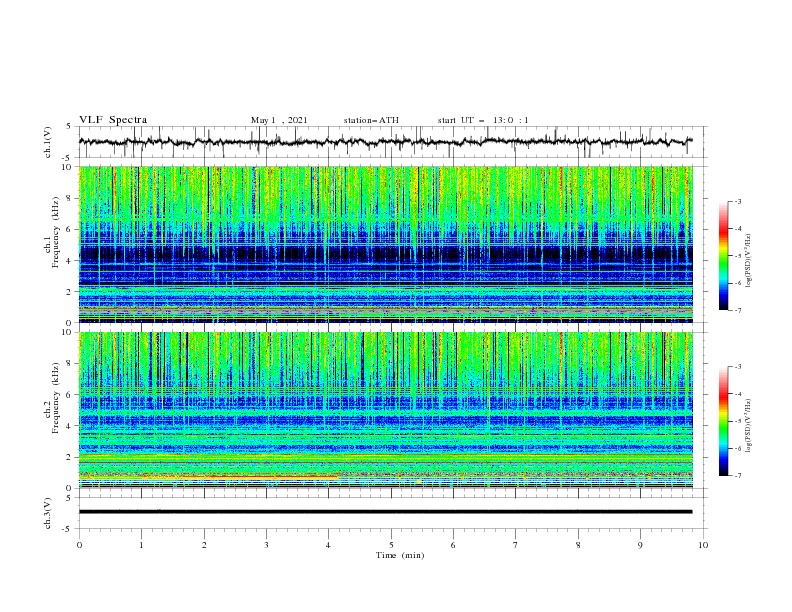
Task: Click the "ch.1(V)" axis label
Action: (x=48, y=142)
